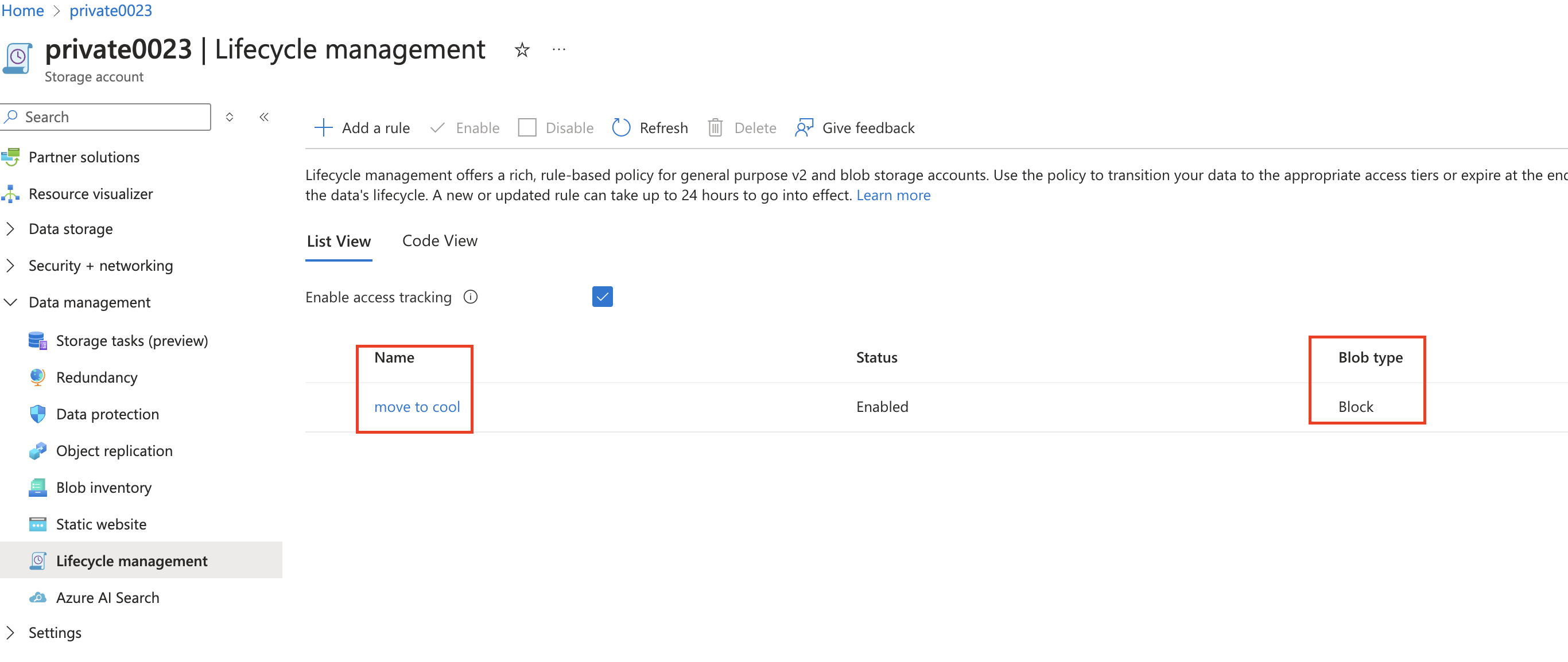Expand the Data storage section
1568x662 pixels.
pyautogui.click(x=10, y=229)
